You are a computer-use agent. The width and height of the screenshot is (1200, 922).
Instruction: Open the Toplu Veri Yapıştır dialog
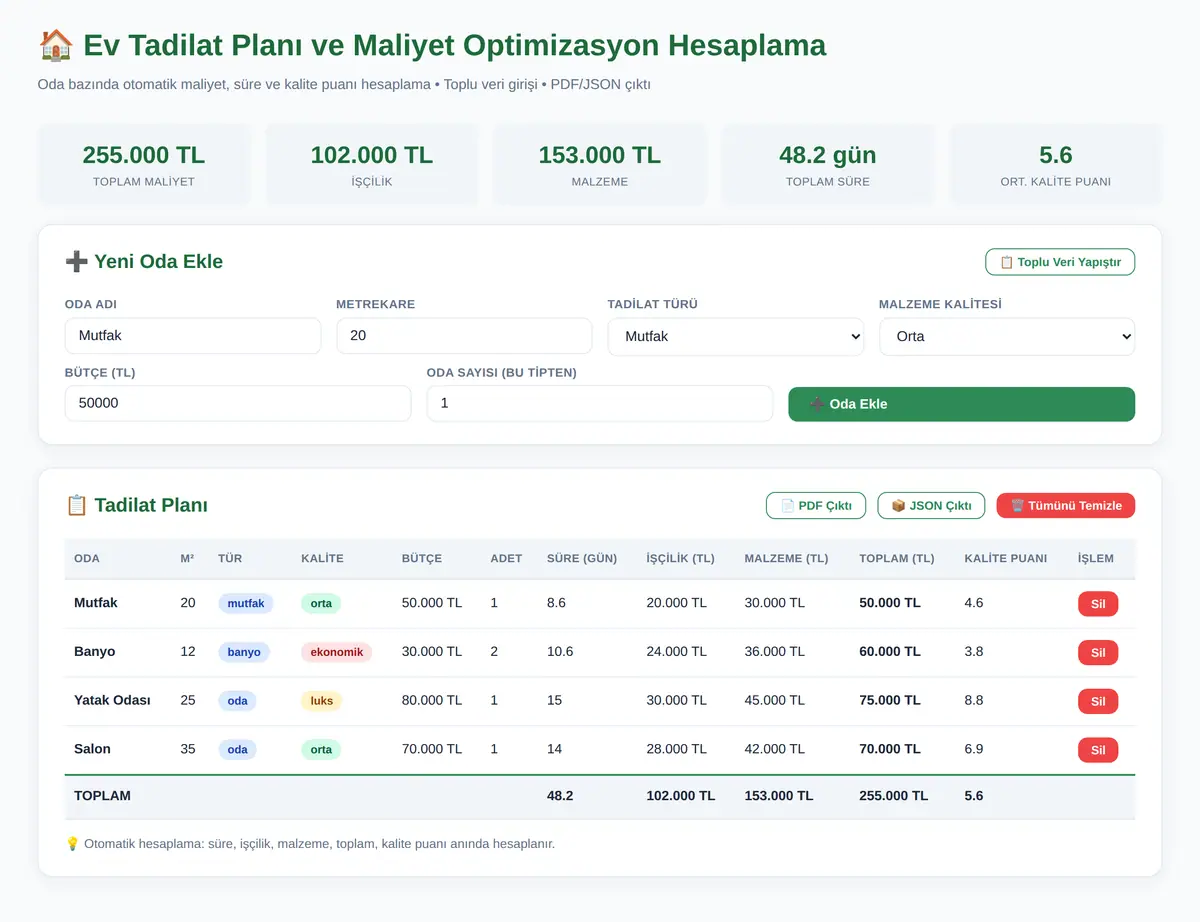1060,262
